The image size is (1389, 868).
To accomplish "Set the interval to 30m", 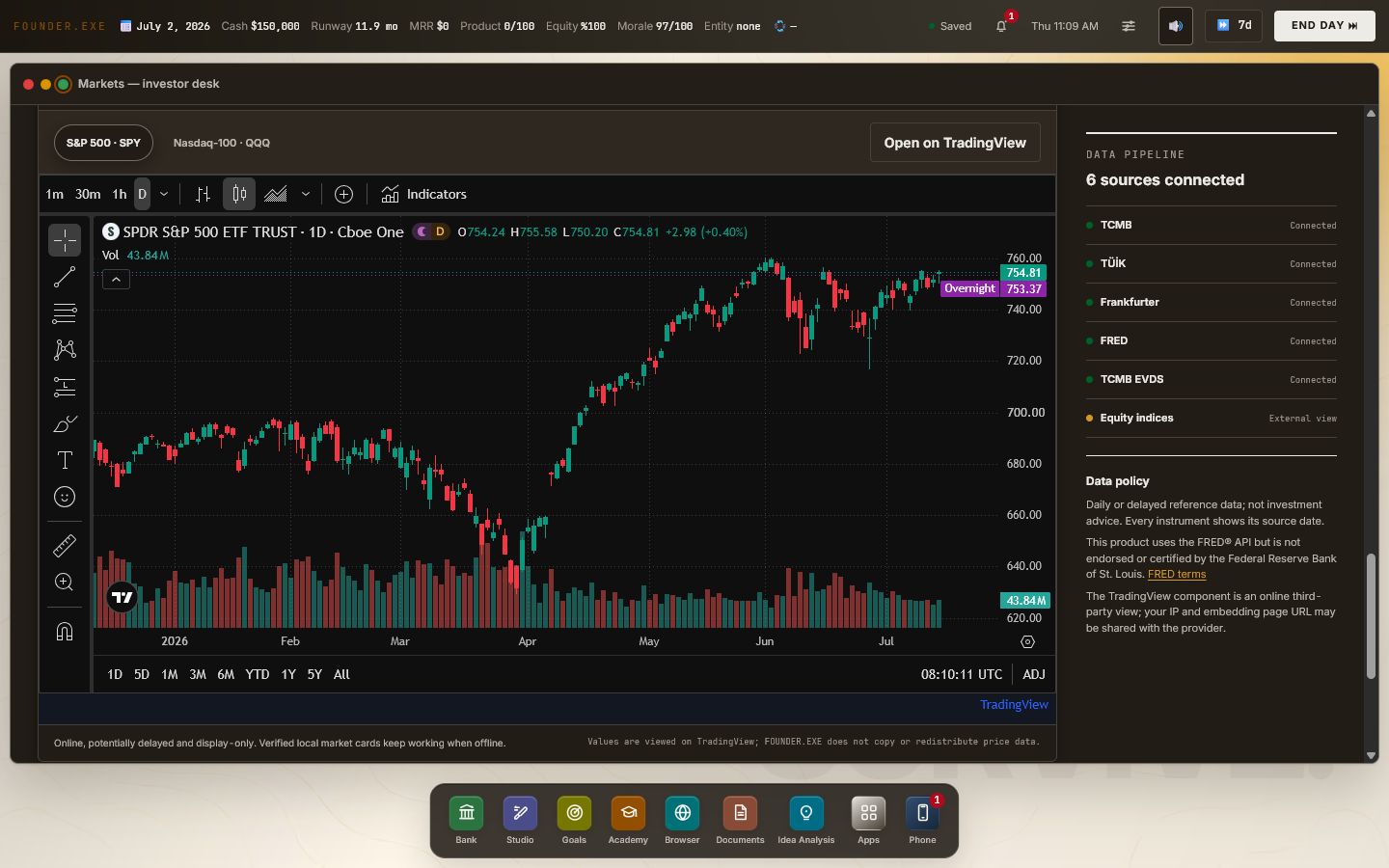I will coord(88,194).
